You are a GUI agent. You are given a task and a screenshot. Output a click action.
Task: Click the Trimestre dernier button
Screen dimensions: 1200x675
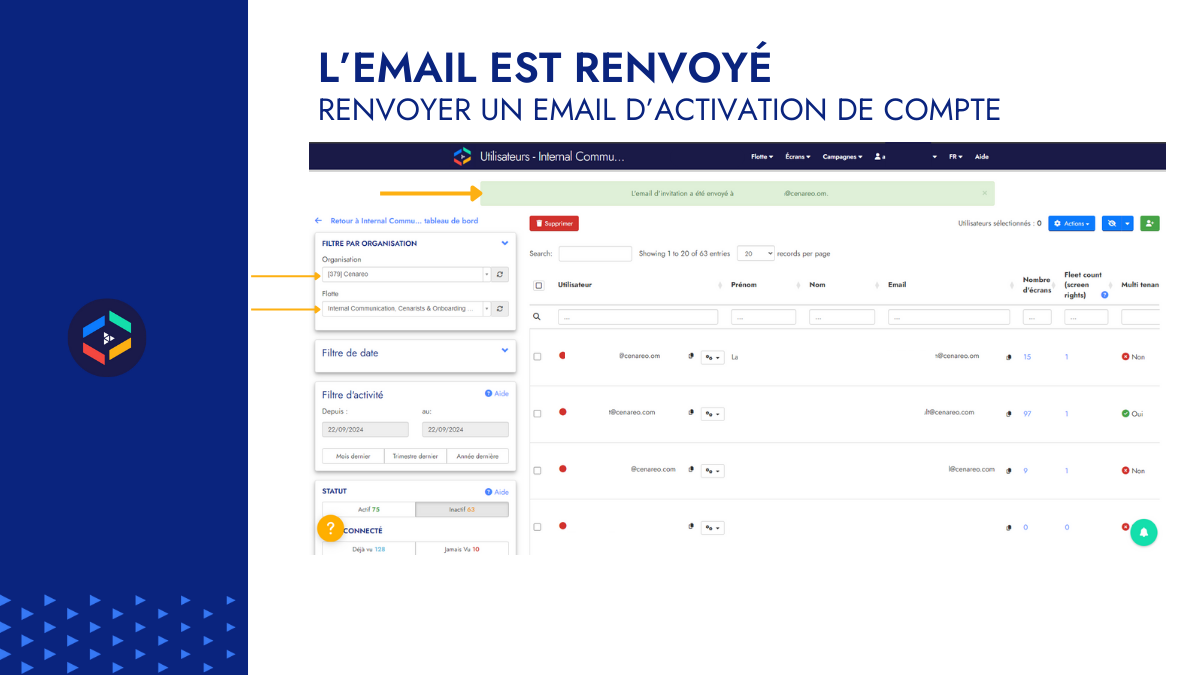[416, 456]
